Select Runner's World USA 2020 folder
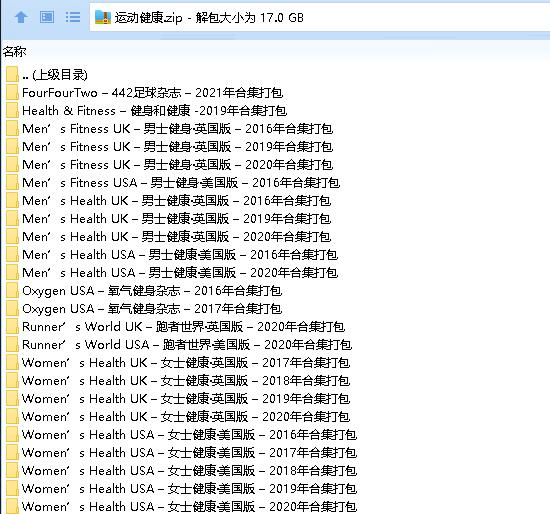This screenshot has width=550, height=514. tap(187, 345)
